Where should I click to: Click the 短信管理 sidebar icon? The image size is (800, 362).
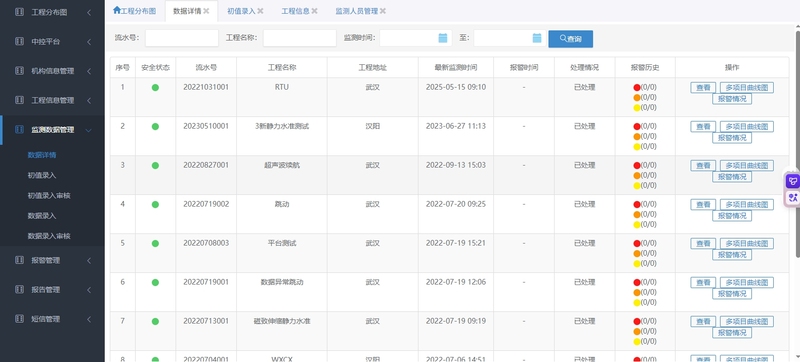click(19, 319)
